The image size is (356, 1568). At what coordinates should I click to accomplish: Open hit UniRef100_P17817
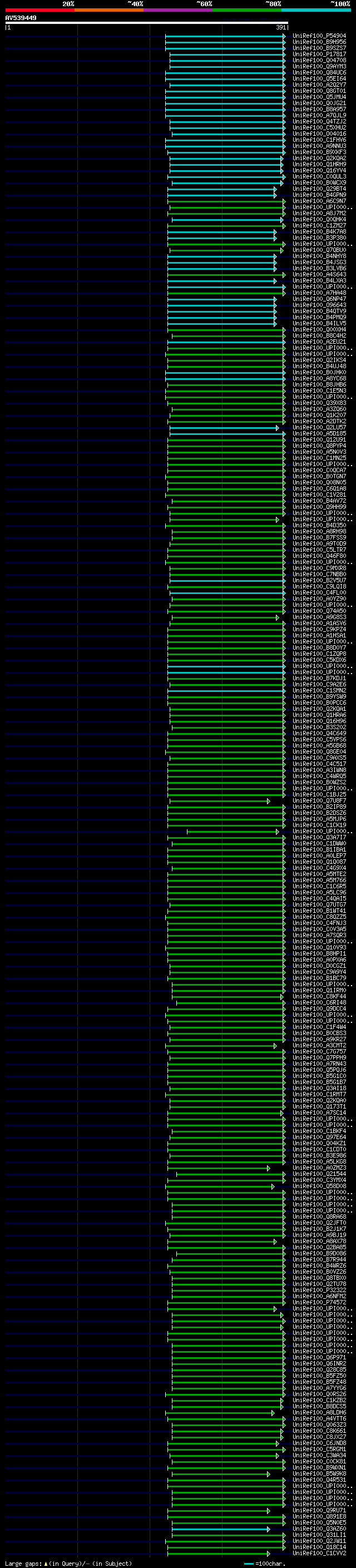[x=319, y=54]
